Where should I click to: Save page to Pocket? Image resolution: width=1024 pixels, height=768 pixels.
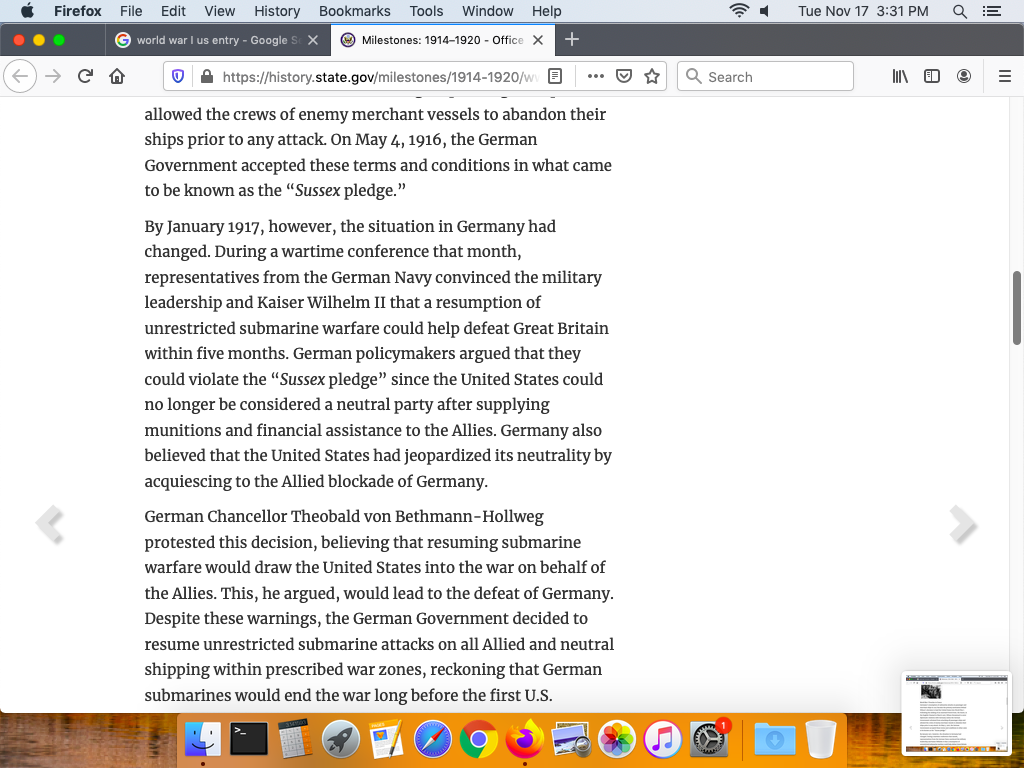[x=624, y=77]
